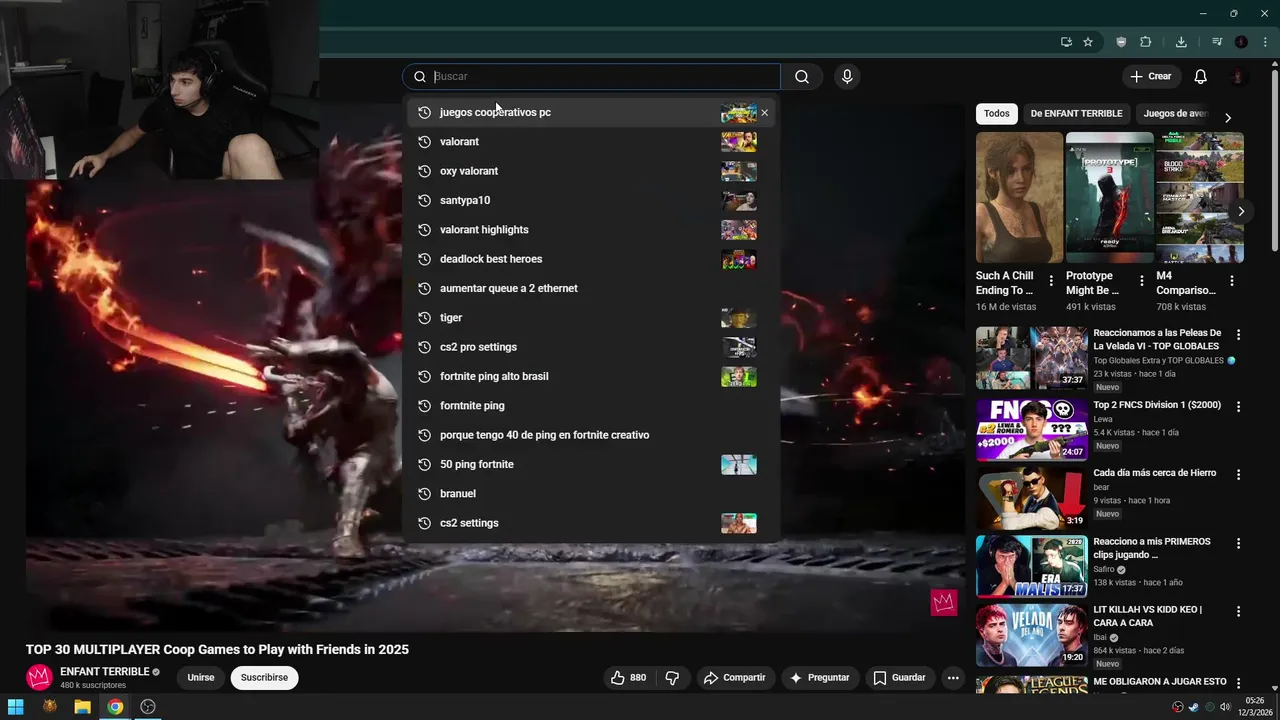The image size is (1280, 720).
Task: Open YouTube account avatar menu
Action: [x=1238, y=77]
